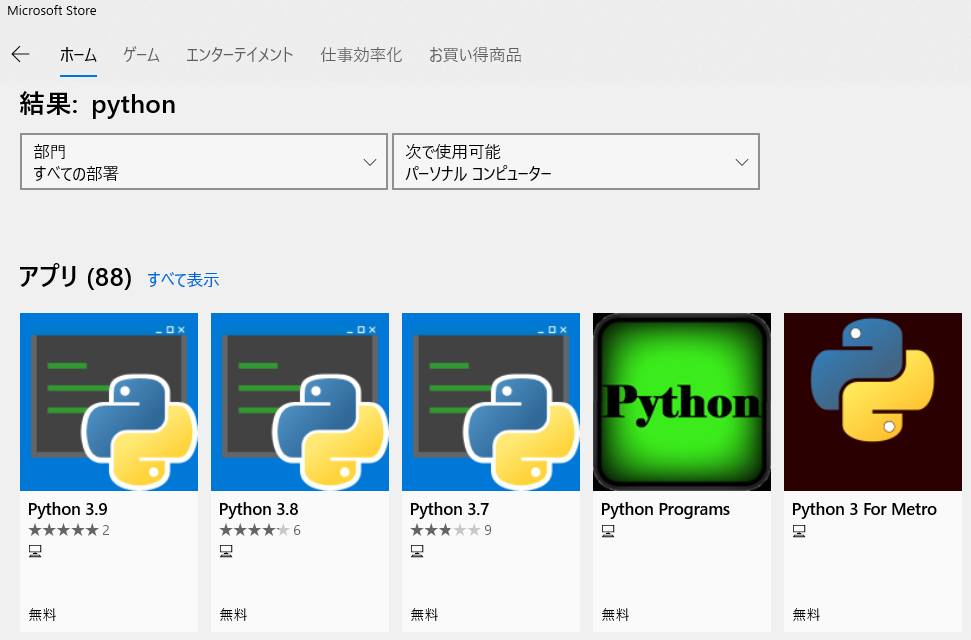Open the Python 3.7 app icon

(491, 402)
